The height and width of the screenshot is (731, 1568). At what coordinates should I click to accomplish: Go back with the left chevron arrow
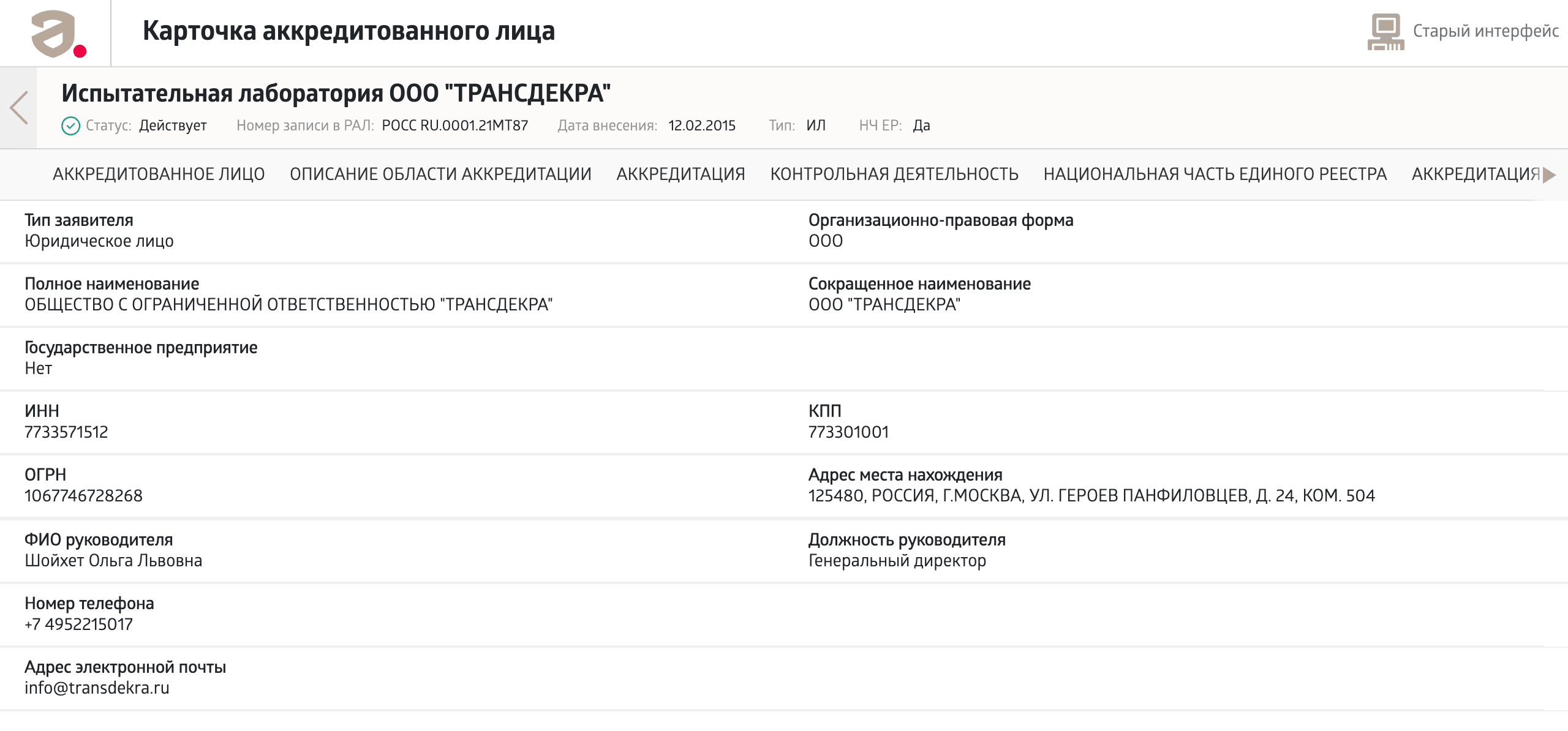[18, 108]
